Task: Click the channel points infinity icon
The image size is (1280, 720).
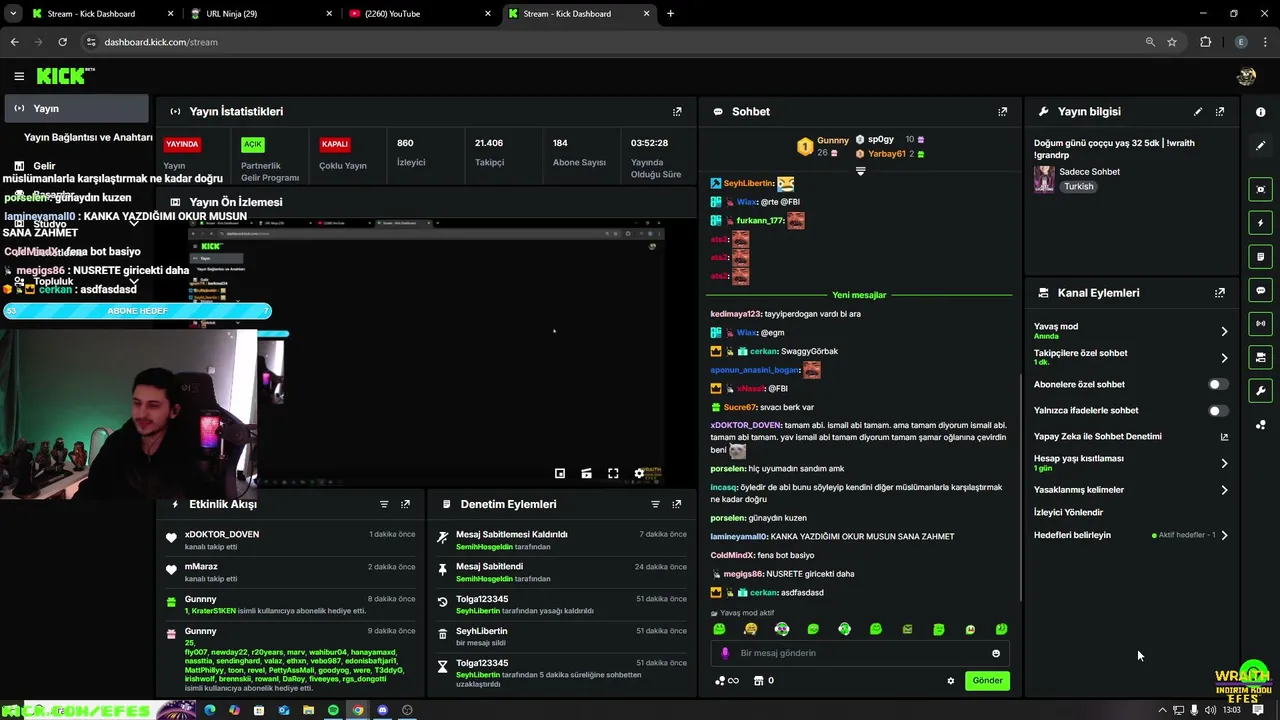Action: 727,681
